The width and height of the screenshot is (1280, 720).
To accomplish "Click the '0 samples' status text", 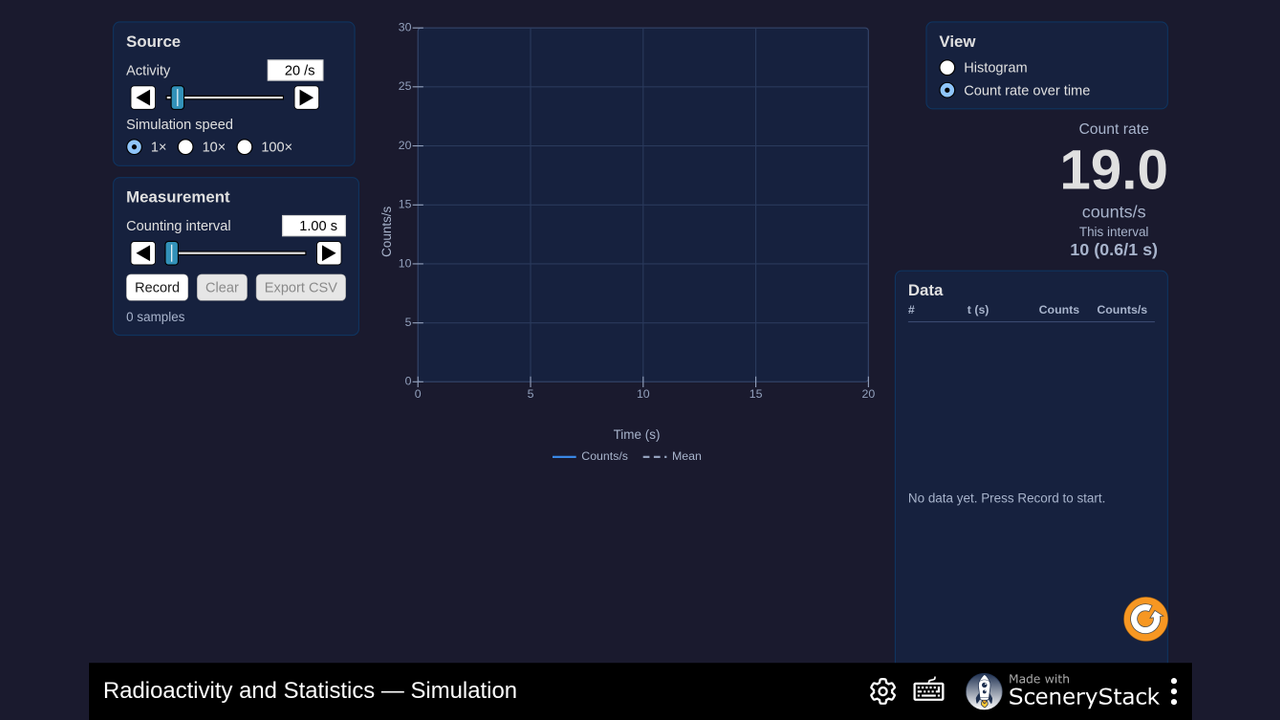I will click(x=155, y=317).
